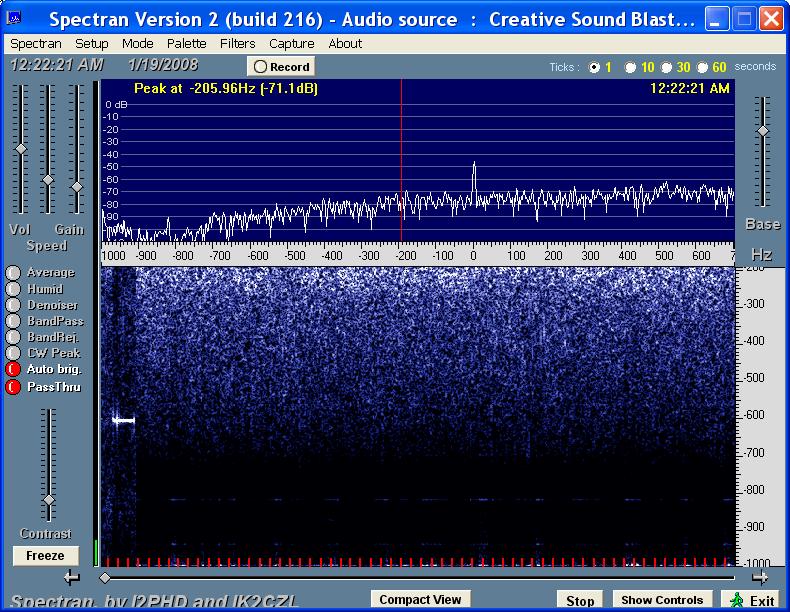
Task: Select the 10 seconds ticks option
Action: coord(630,67)
